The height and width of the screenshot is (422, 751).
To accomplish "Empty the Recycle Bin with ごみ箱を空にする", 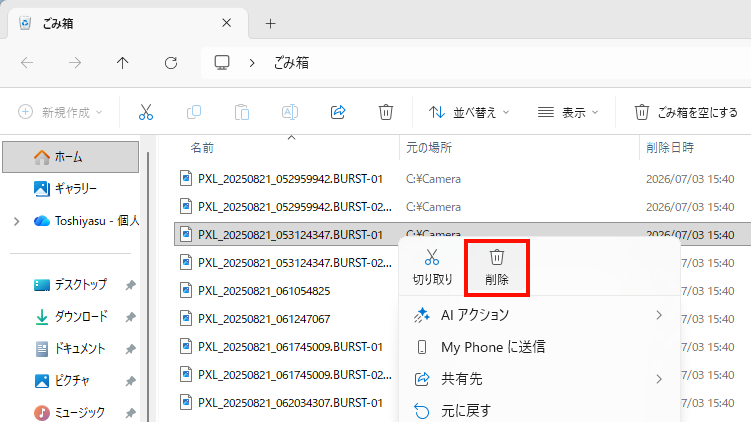I will pos(686,112).
